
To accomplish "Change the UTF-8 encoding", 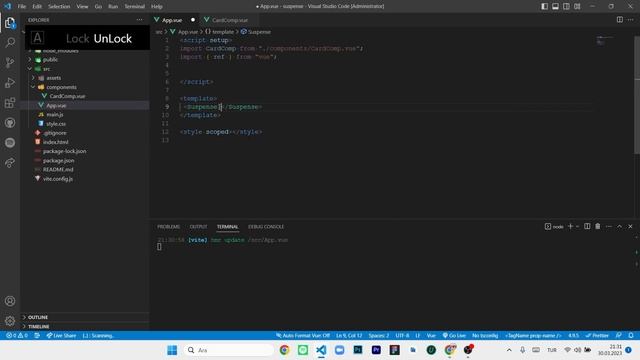I will pyautogui.click(x=402, y=335).
